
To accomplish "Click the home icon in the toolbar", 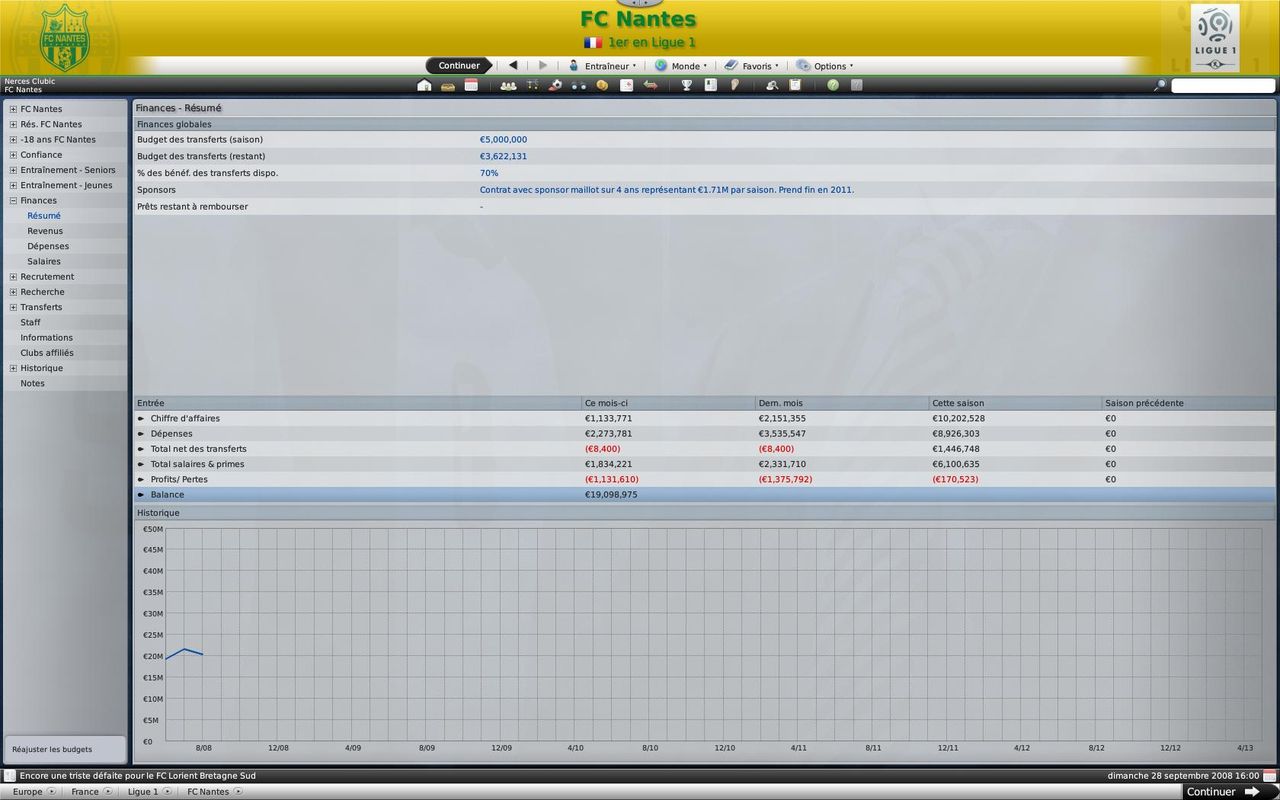I will click(x=424, y=86).
